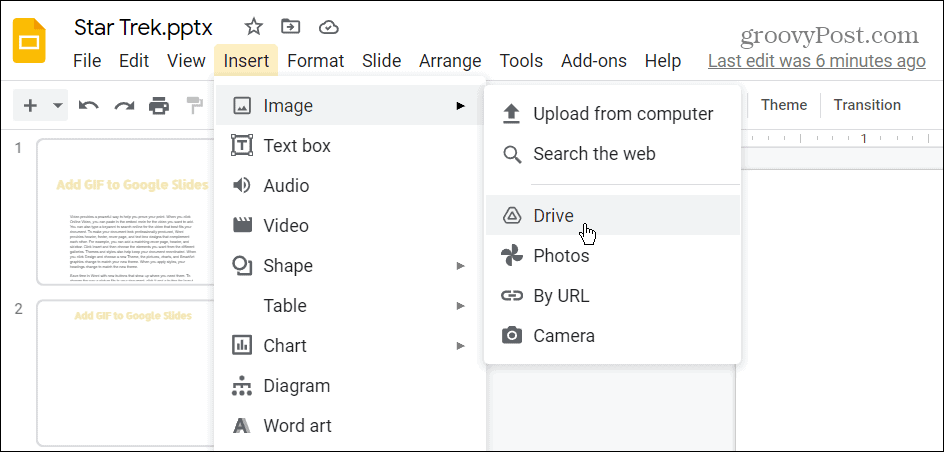
Task: Expand the Shape submenu arrow
Action: 461,265
